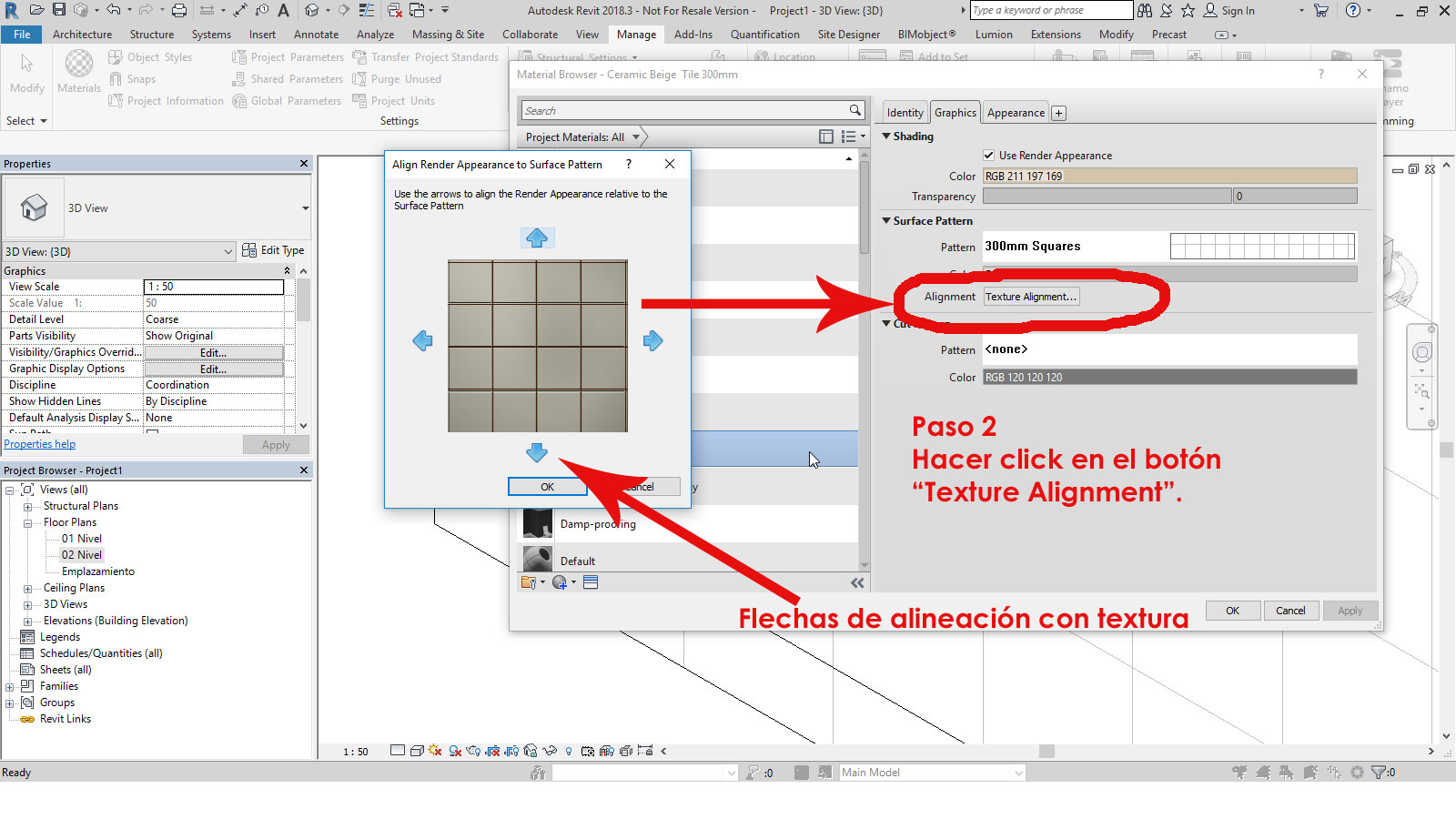Open the Edit Type button

coord(273,250)
